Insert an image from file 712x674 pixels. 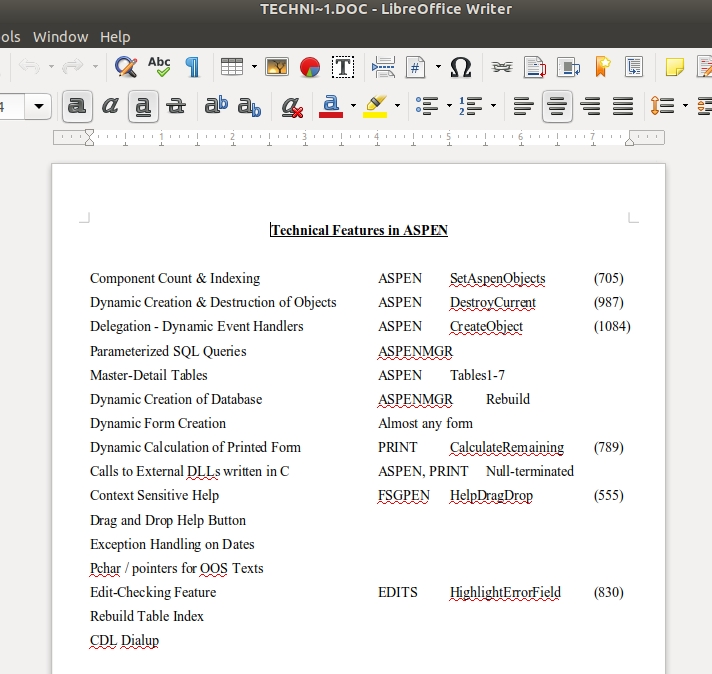(x=277, y=67)
